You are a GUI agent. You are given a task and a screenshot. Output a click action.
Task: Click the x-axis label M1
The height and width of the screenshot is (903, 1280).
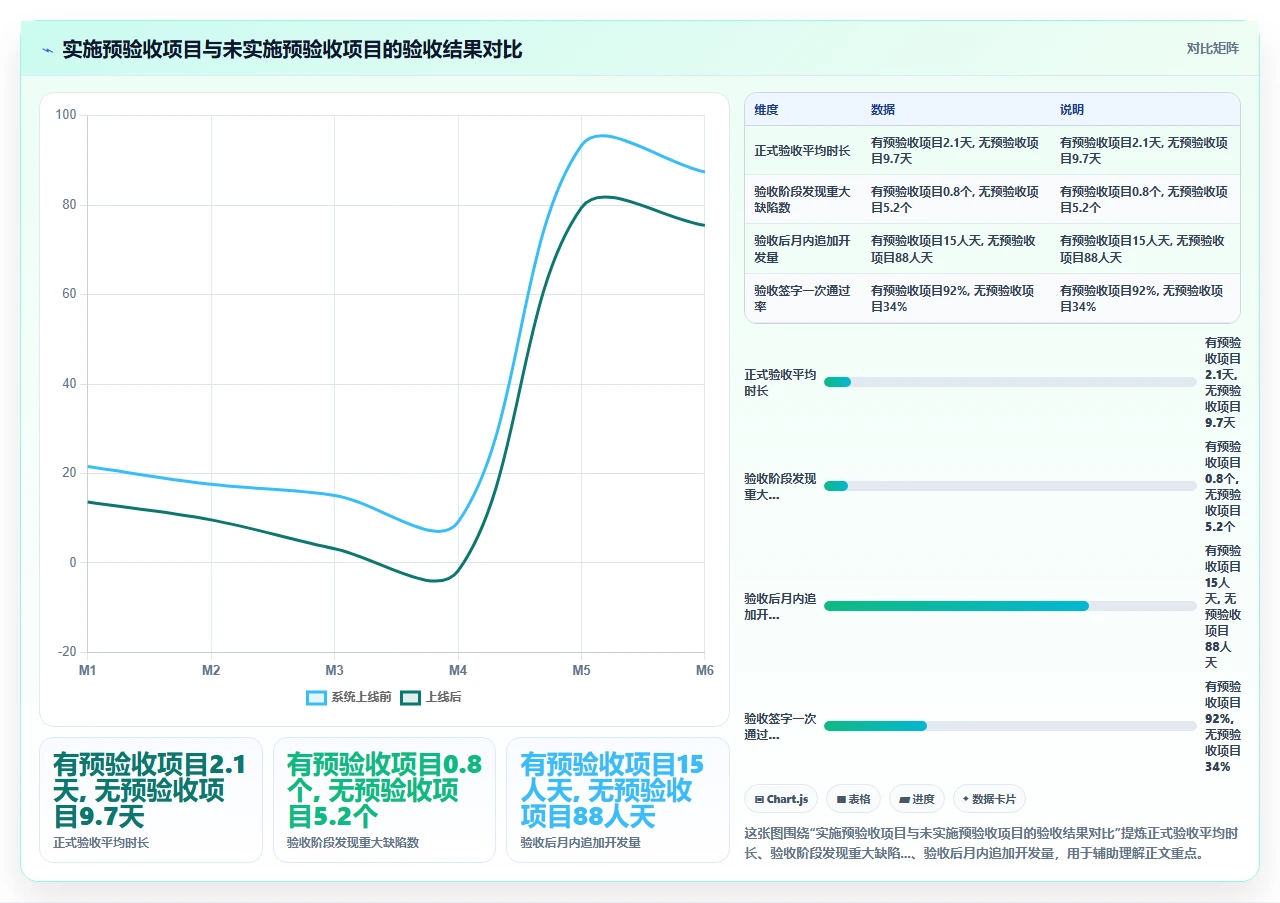(x=88, y=670)
